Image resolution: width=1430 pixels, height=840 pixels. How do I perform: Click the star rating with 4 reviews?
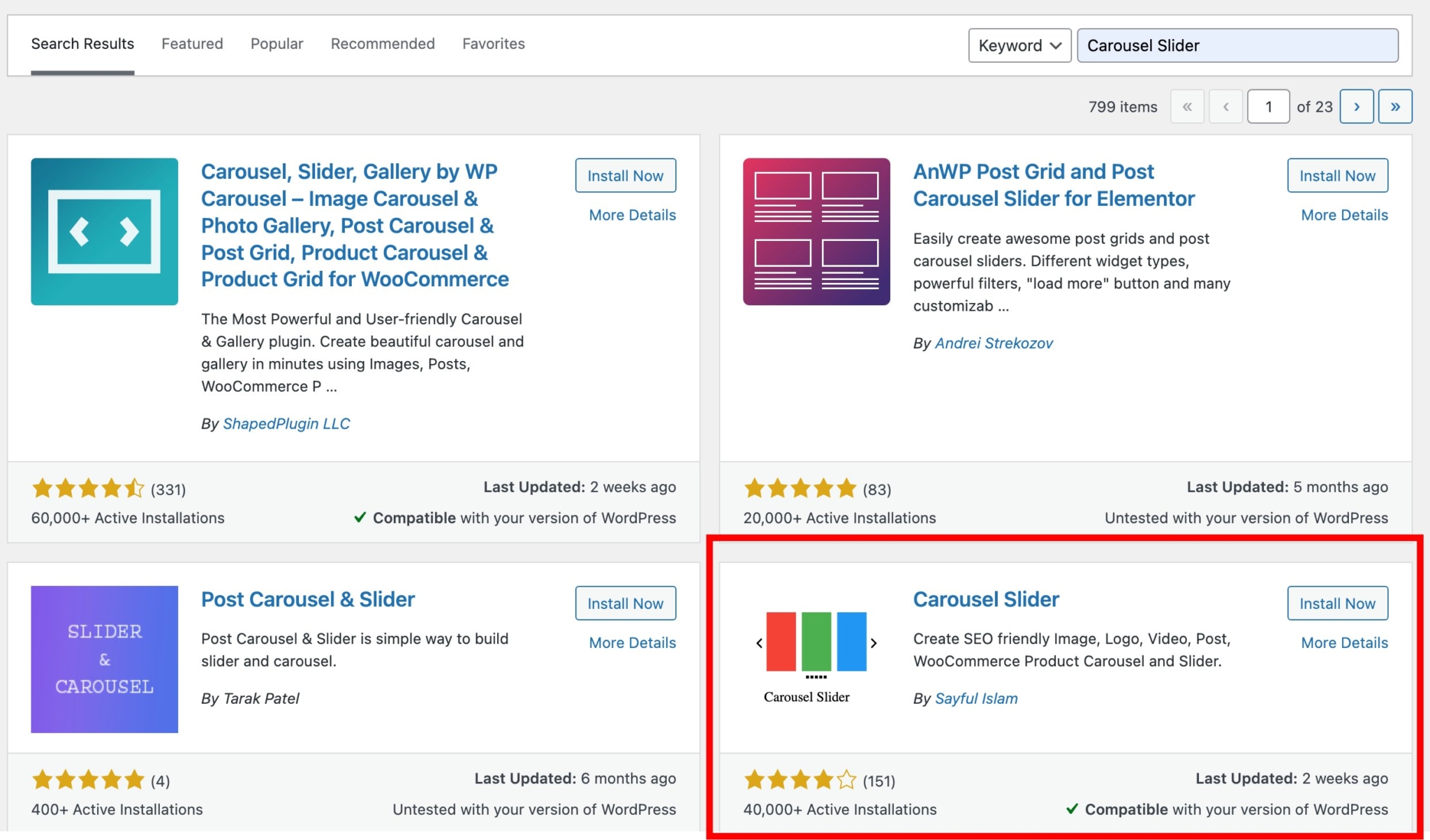click(x=88, y=779)
